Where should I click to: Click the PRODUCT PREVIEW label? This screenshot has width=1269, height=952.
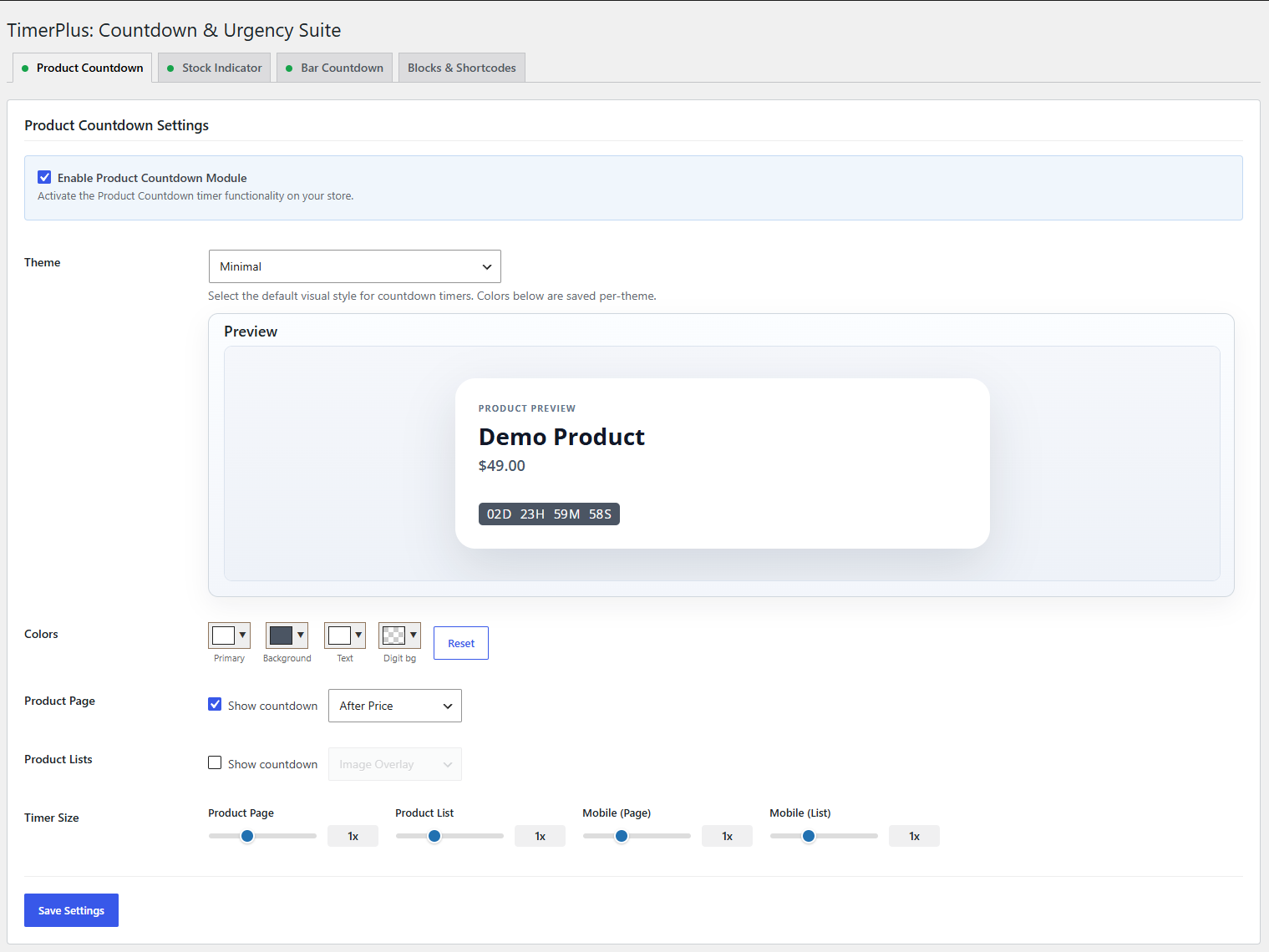527,408
